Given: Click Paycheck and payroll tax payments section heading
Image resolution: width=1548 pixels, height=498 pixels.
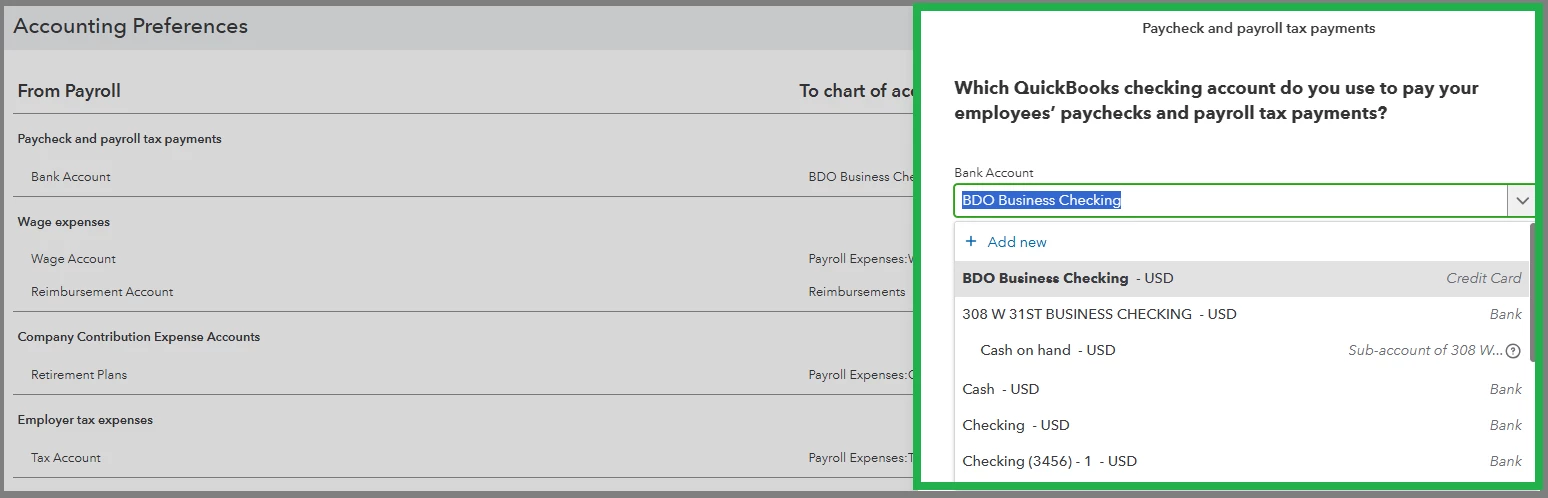Looking at the screenshot, I should pos(120,139).
